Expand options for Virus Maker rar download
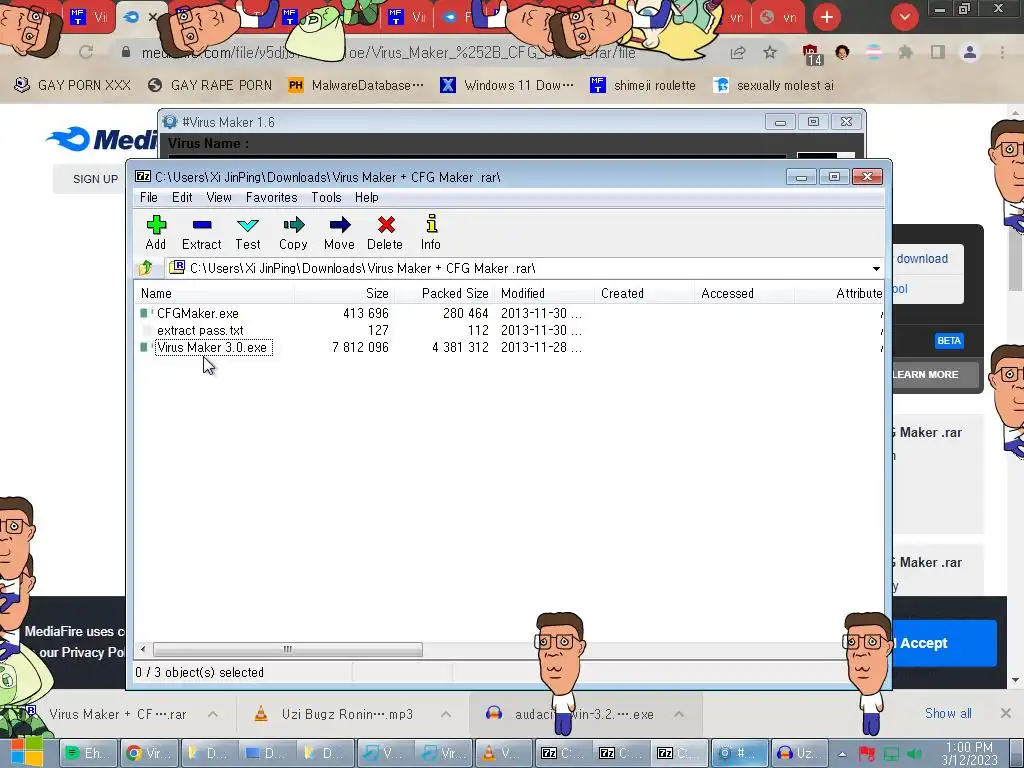 (213, 714)
